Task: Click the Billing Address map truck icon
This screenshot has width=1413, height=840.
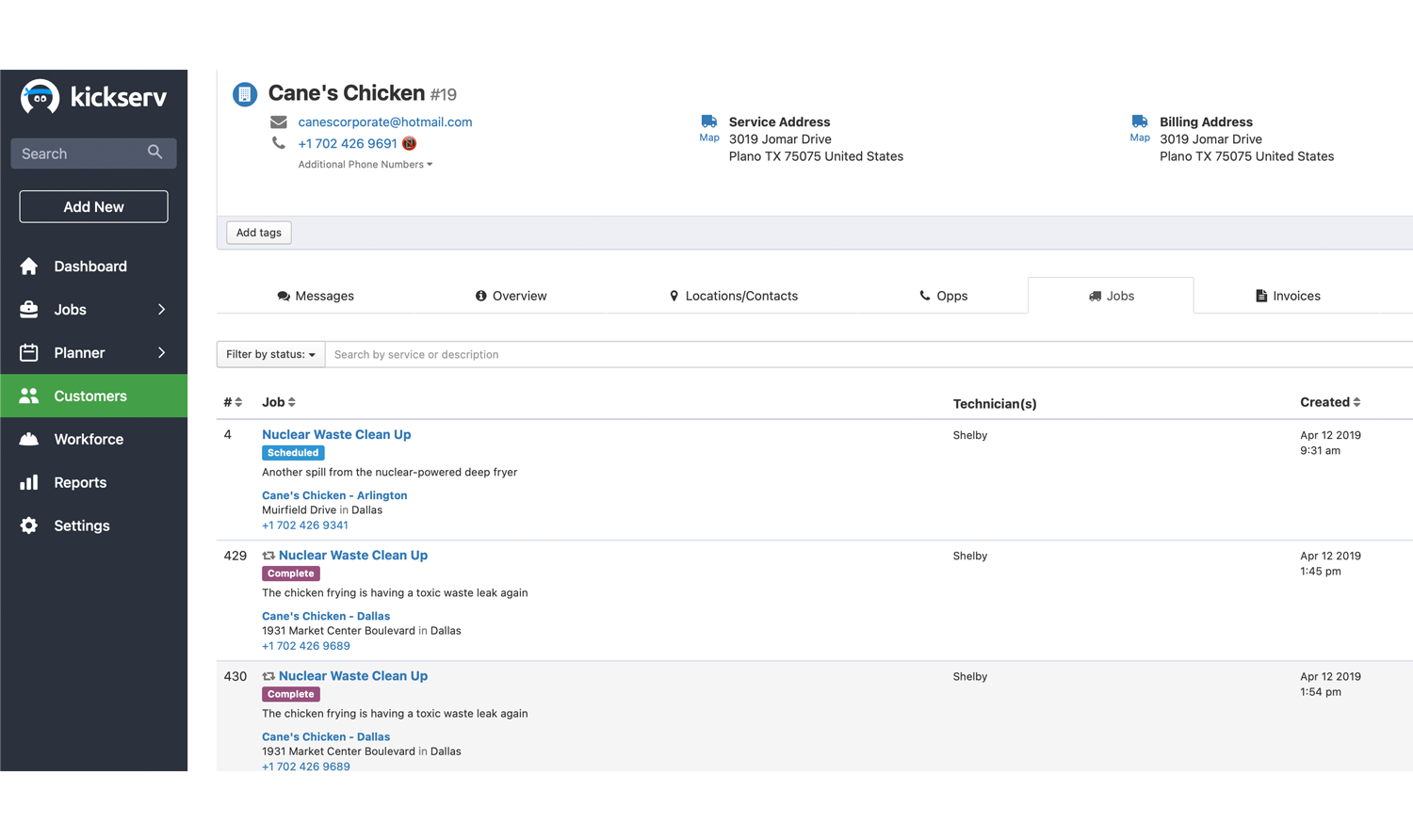Action: coord(1140,121)
